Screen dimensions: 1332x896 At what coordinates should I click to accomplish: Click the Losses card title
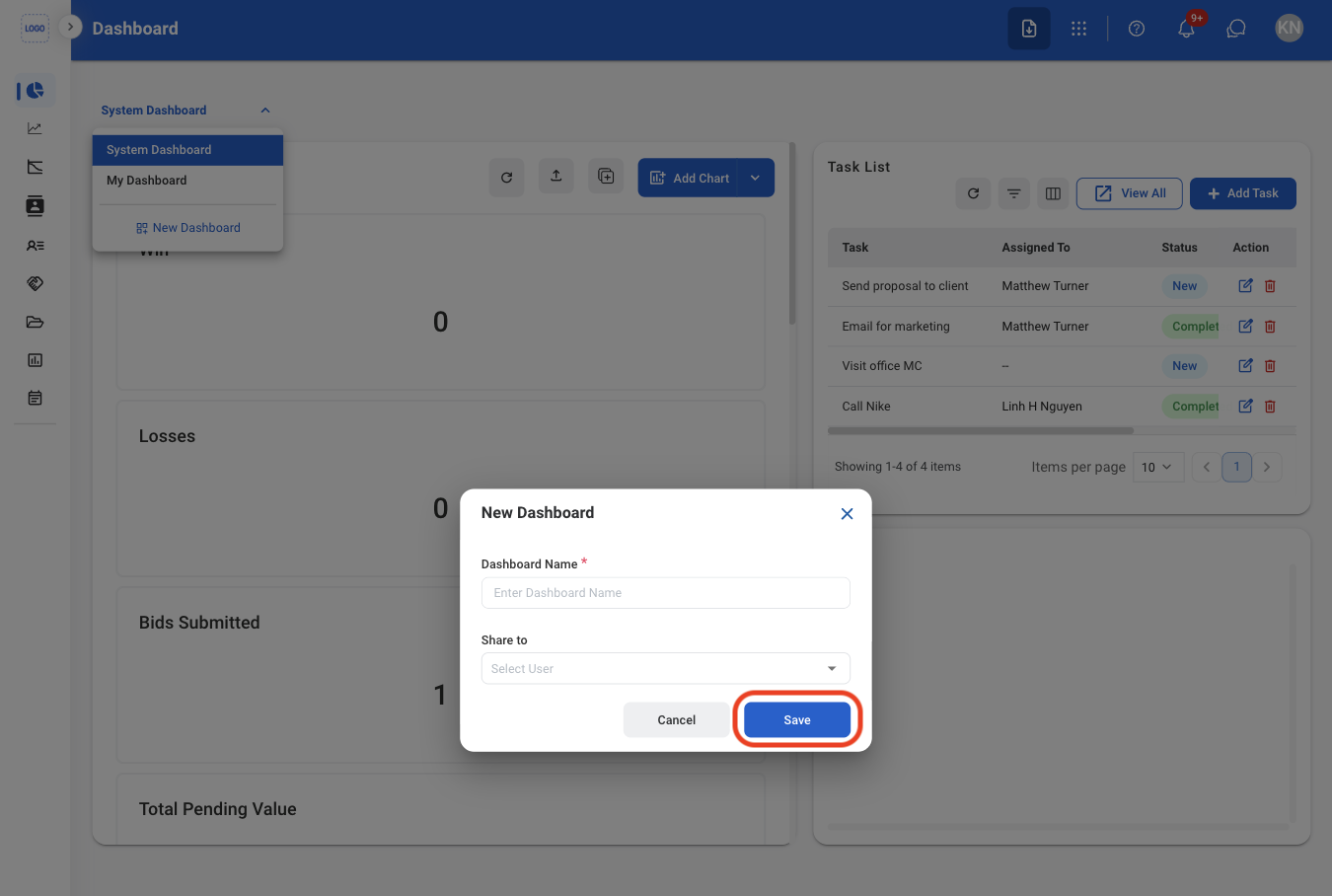[168, 436]
